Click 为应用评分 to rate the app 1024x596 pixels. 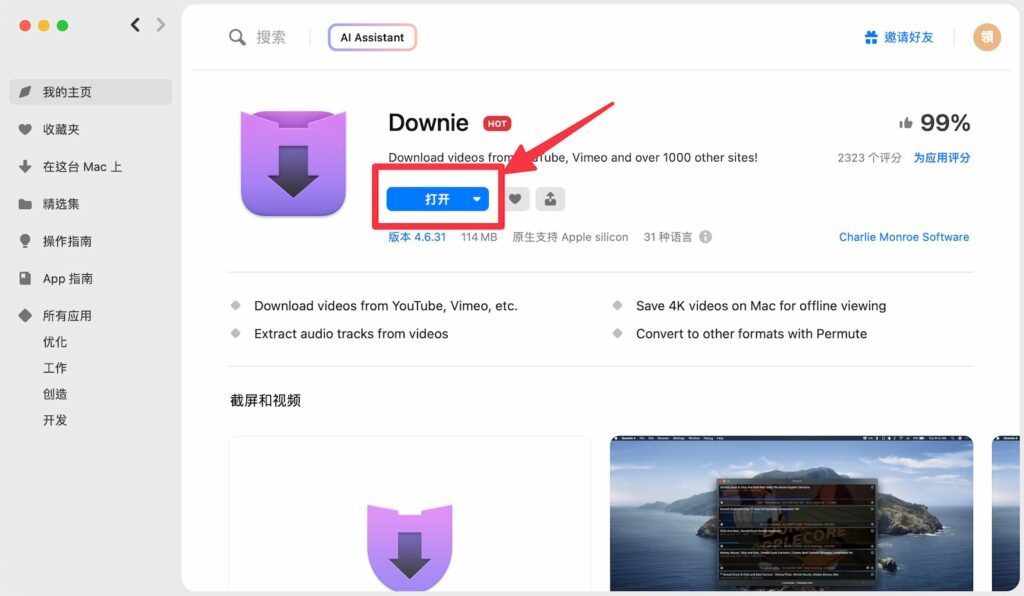(941, 157)
